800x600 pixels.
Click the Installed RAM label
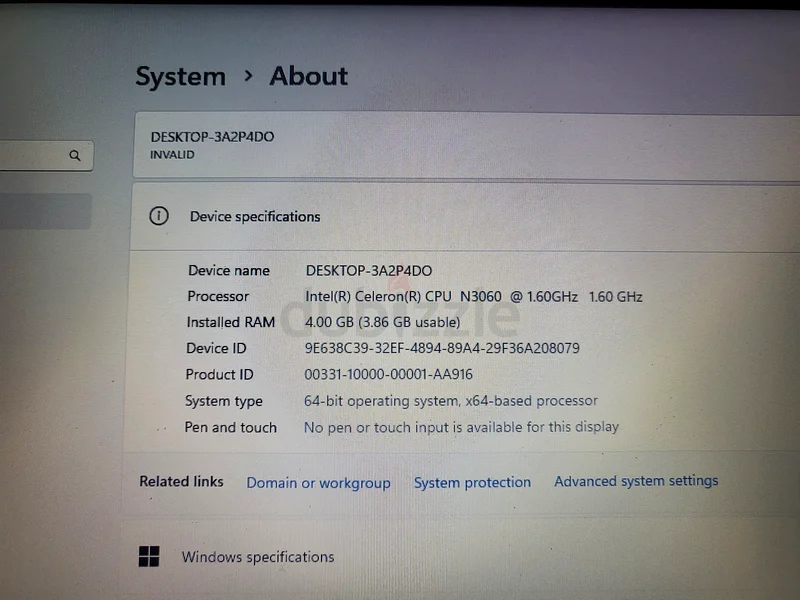click(x=231, y=322)
